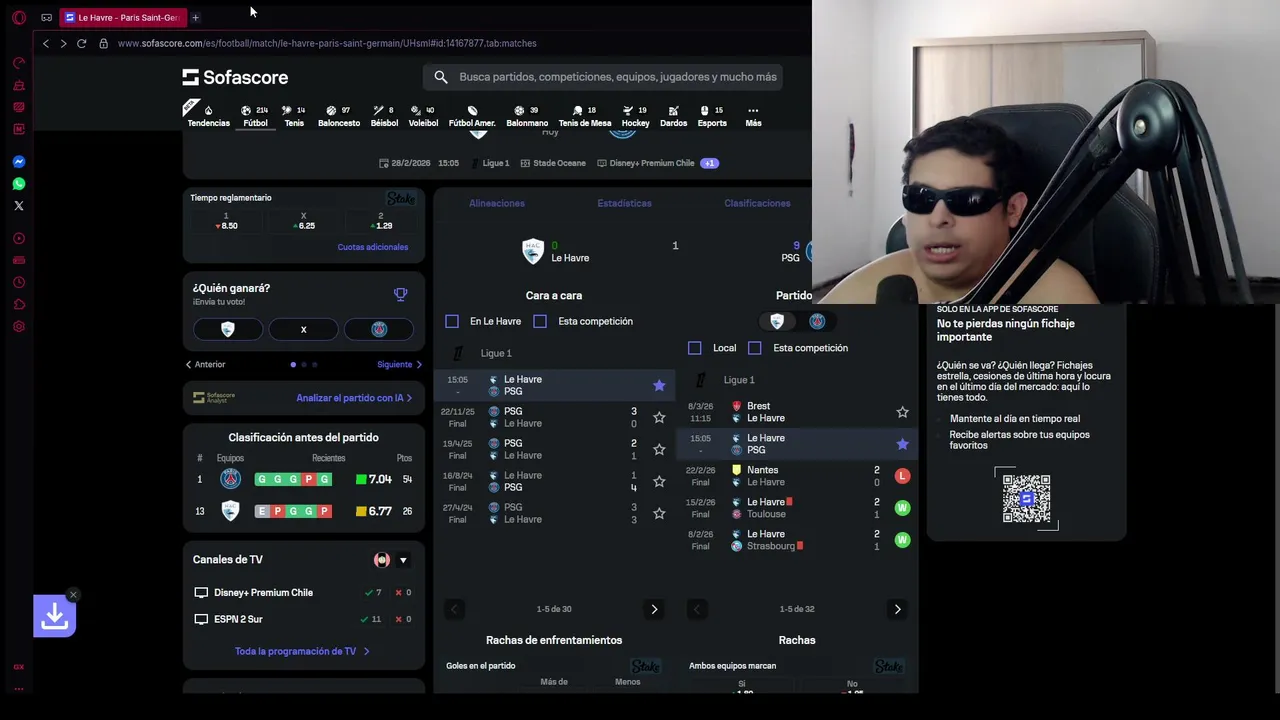Viewport: 1280px width, 720px height.
Task: Click Cuotas adicionales link
Action: [x=373, y=247]
